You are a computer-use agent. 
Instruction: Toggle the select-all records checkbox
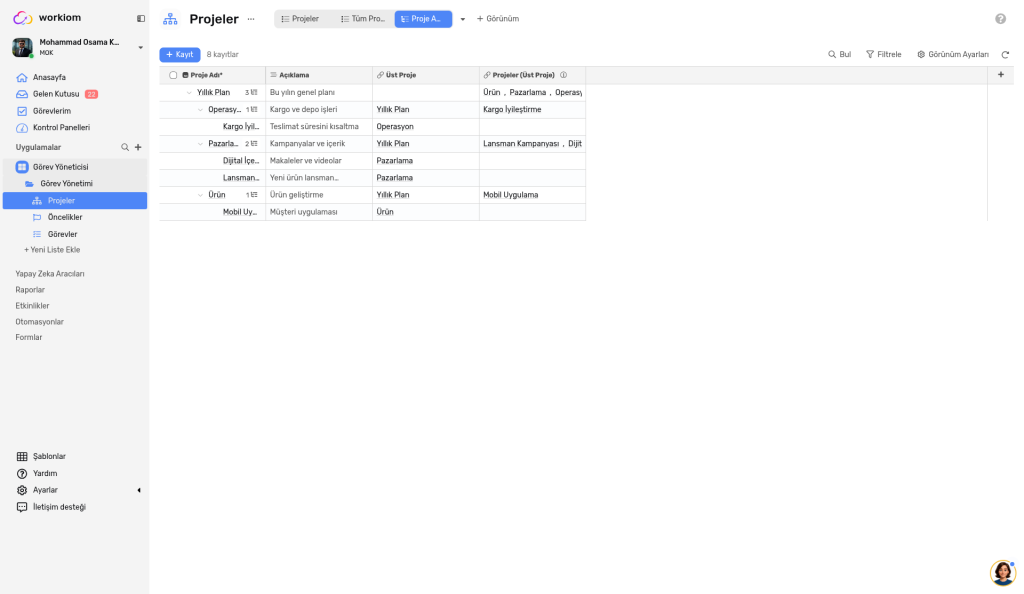coord(173,75)
